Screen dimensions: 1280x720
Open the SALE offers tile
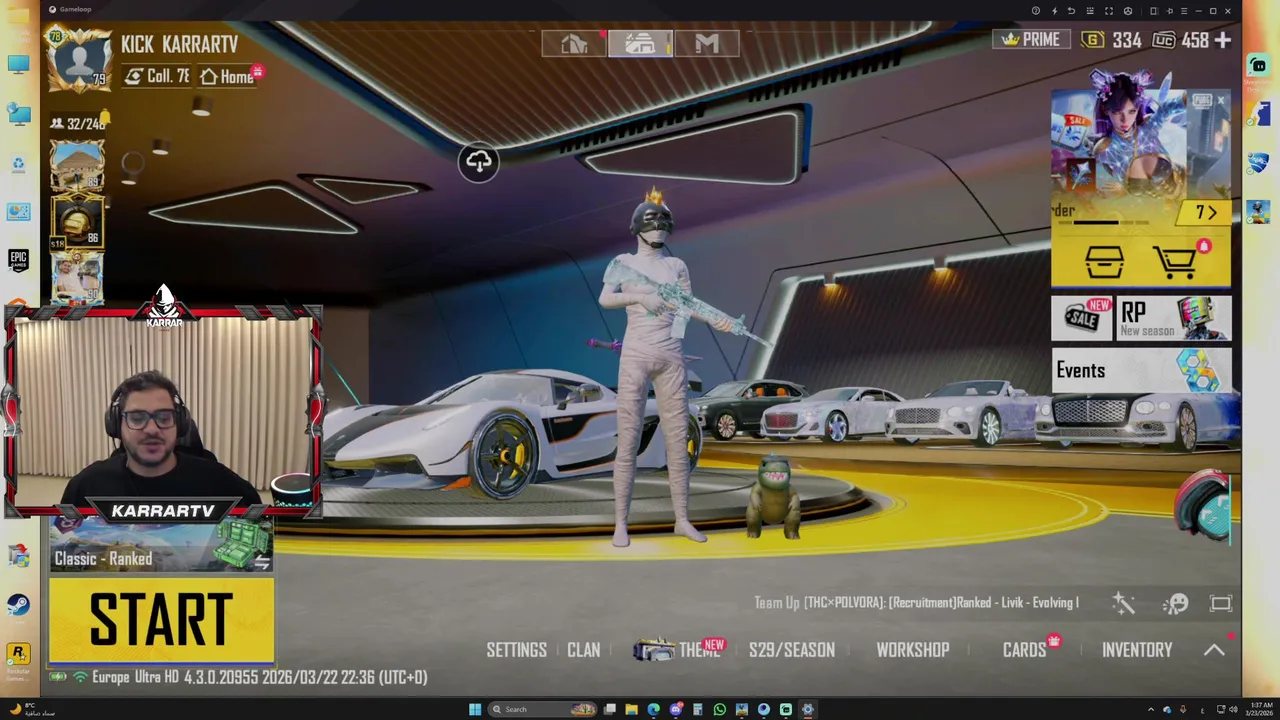coord(1082,318)
